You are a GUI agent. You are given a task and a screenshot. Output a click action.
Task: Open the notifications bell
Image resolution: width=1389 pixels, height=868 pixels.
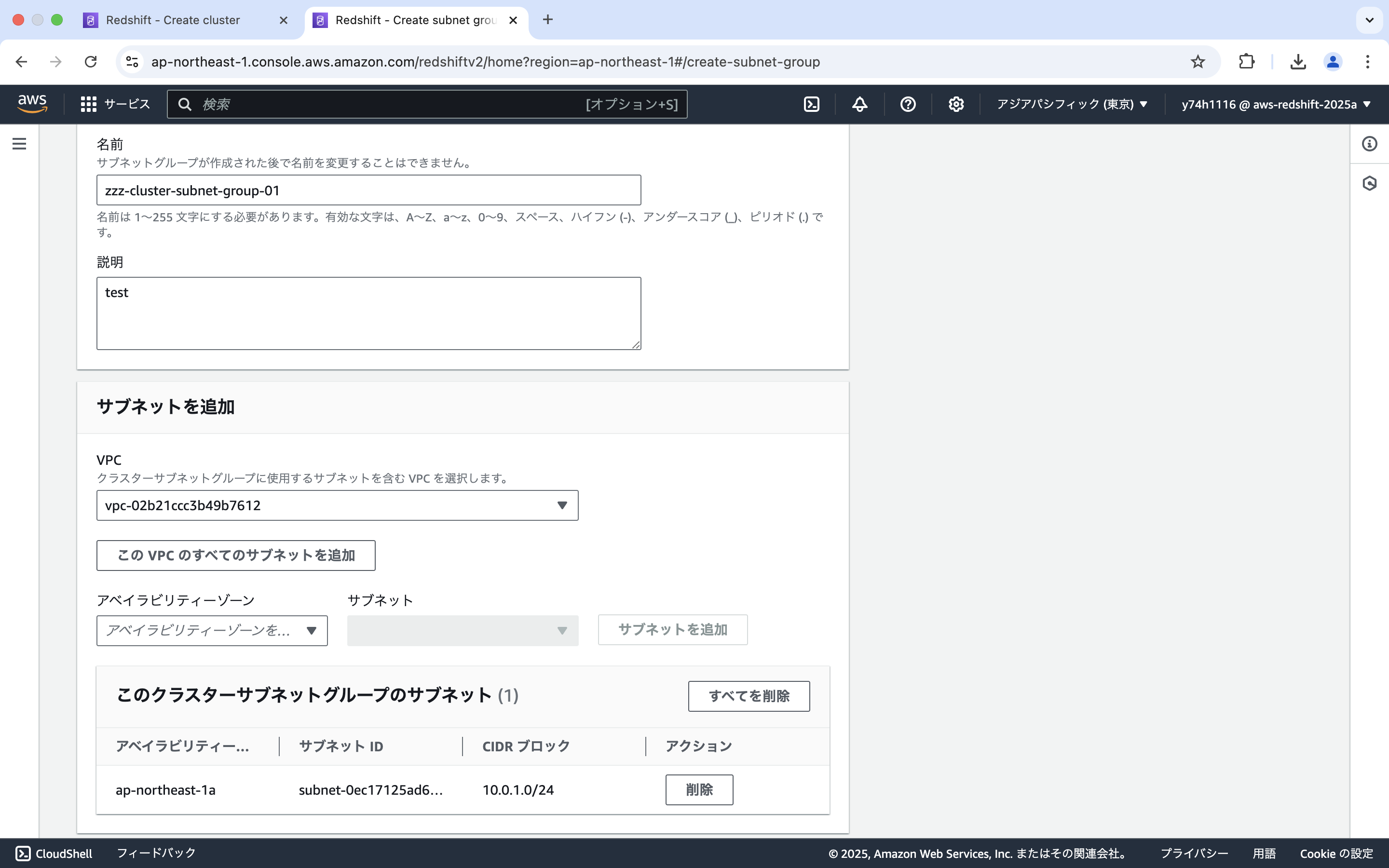859,104
